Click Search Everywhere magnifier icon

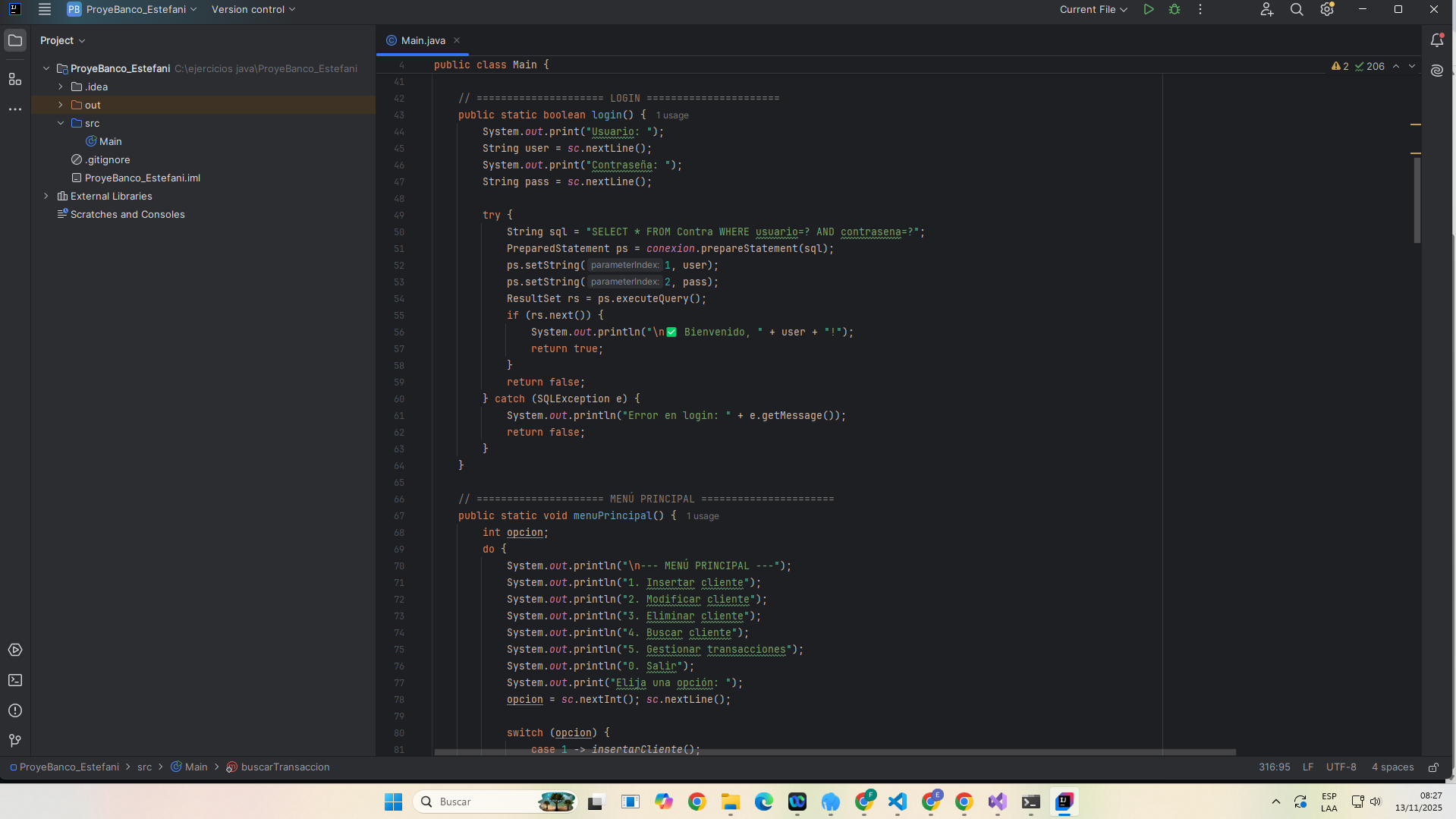tap(1297, 10)
